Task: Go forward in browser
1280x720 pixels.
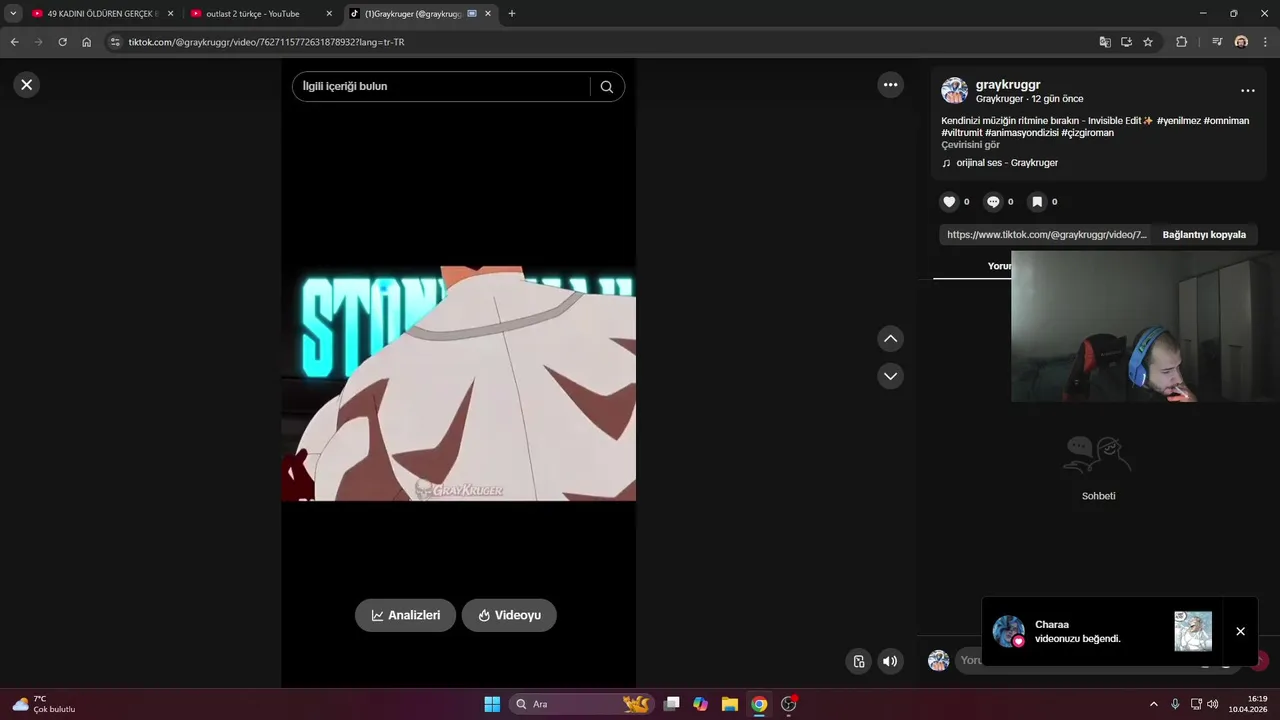Action: click(x=38, y=42)
